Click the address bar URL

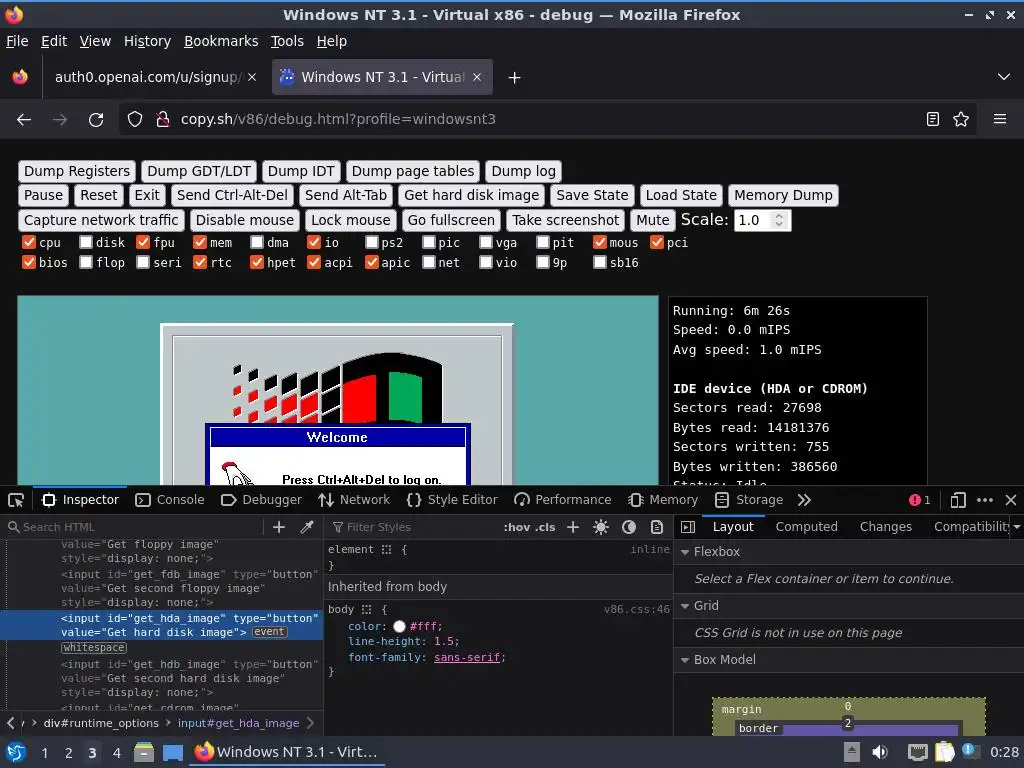pyautogui.click(x=338, y=120)
